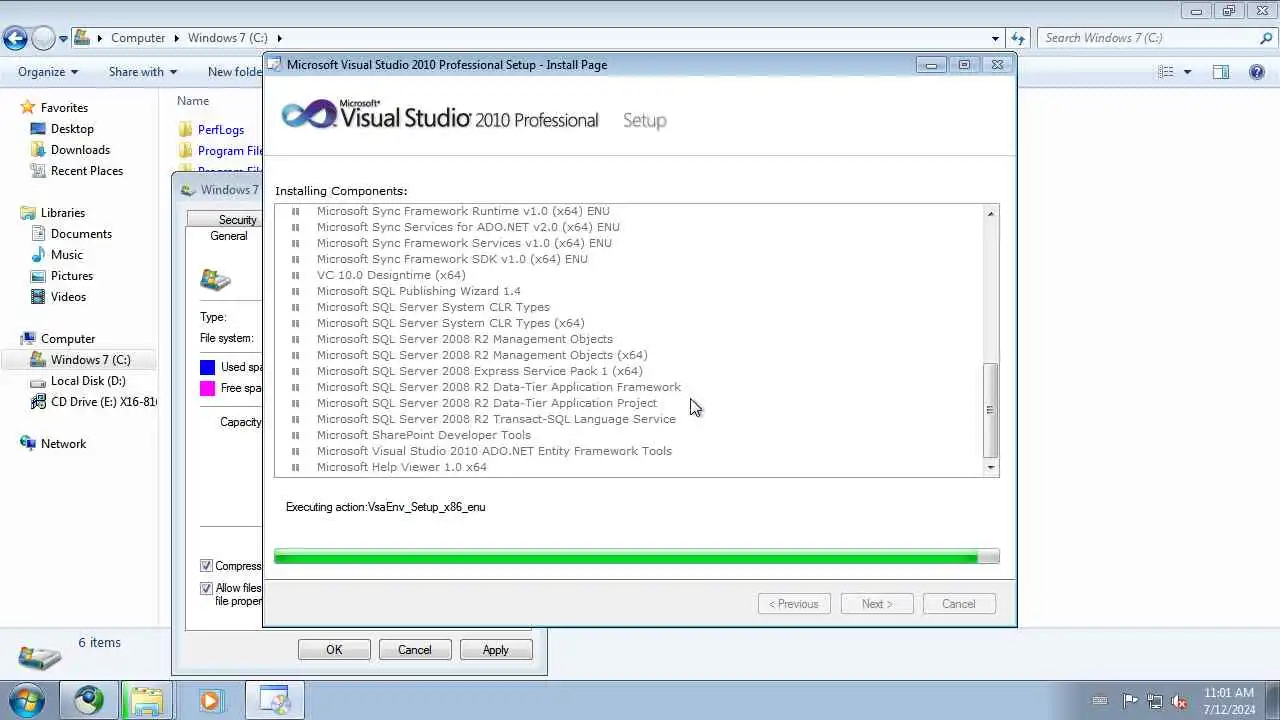Launch Windows Media Player from taskbar
Screen dimensions: 1280x720
coord(209,700)
